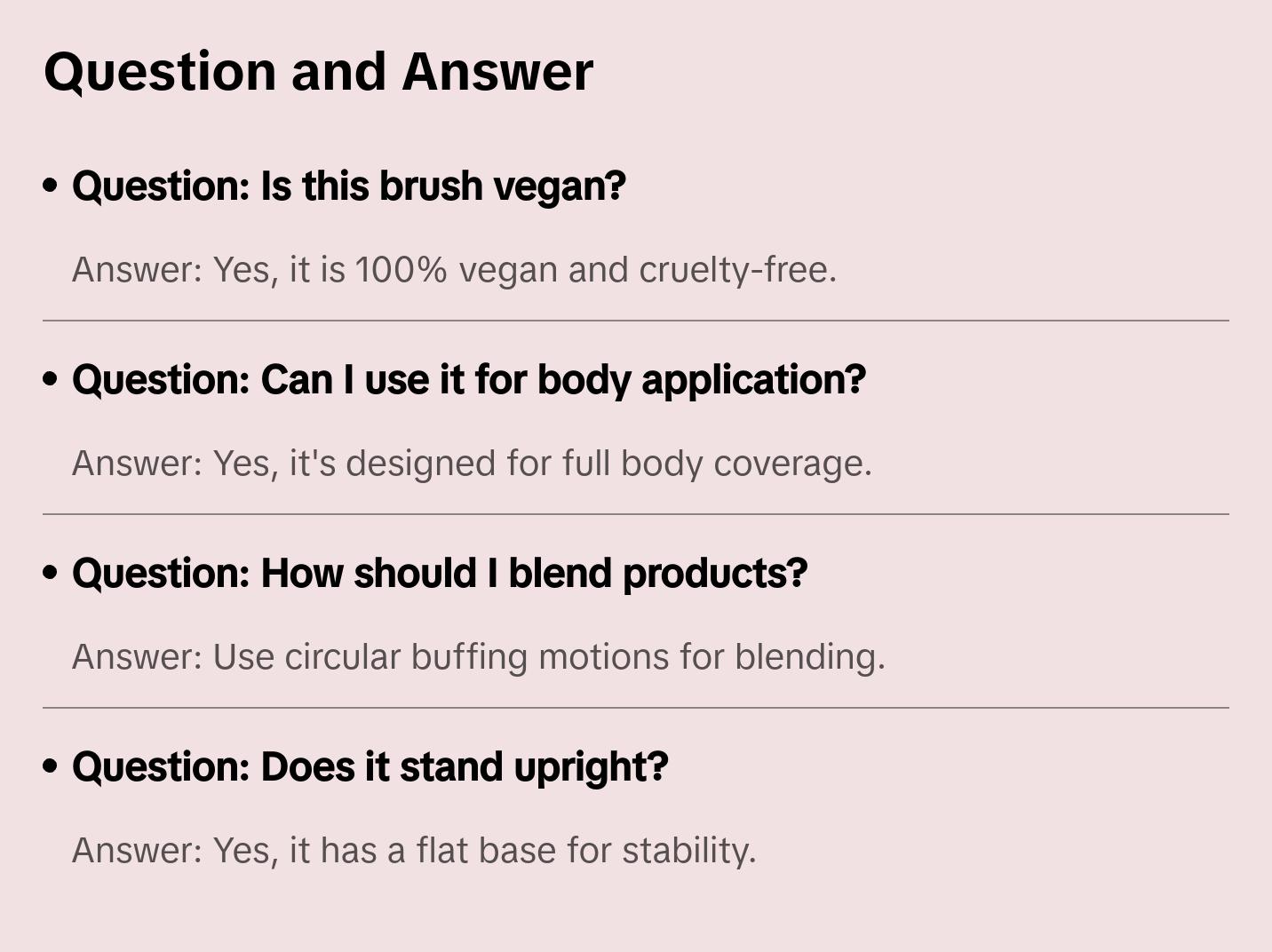Click the divider below the blending answer
Screen dimensions: 1272x952
coord(636,708)
